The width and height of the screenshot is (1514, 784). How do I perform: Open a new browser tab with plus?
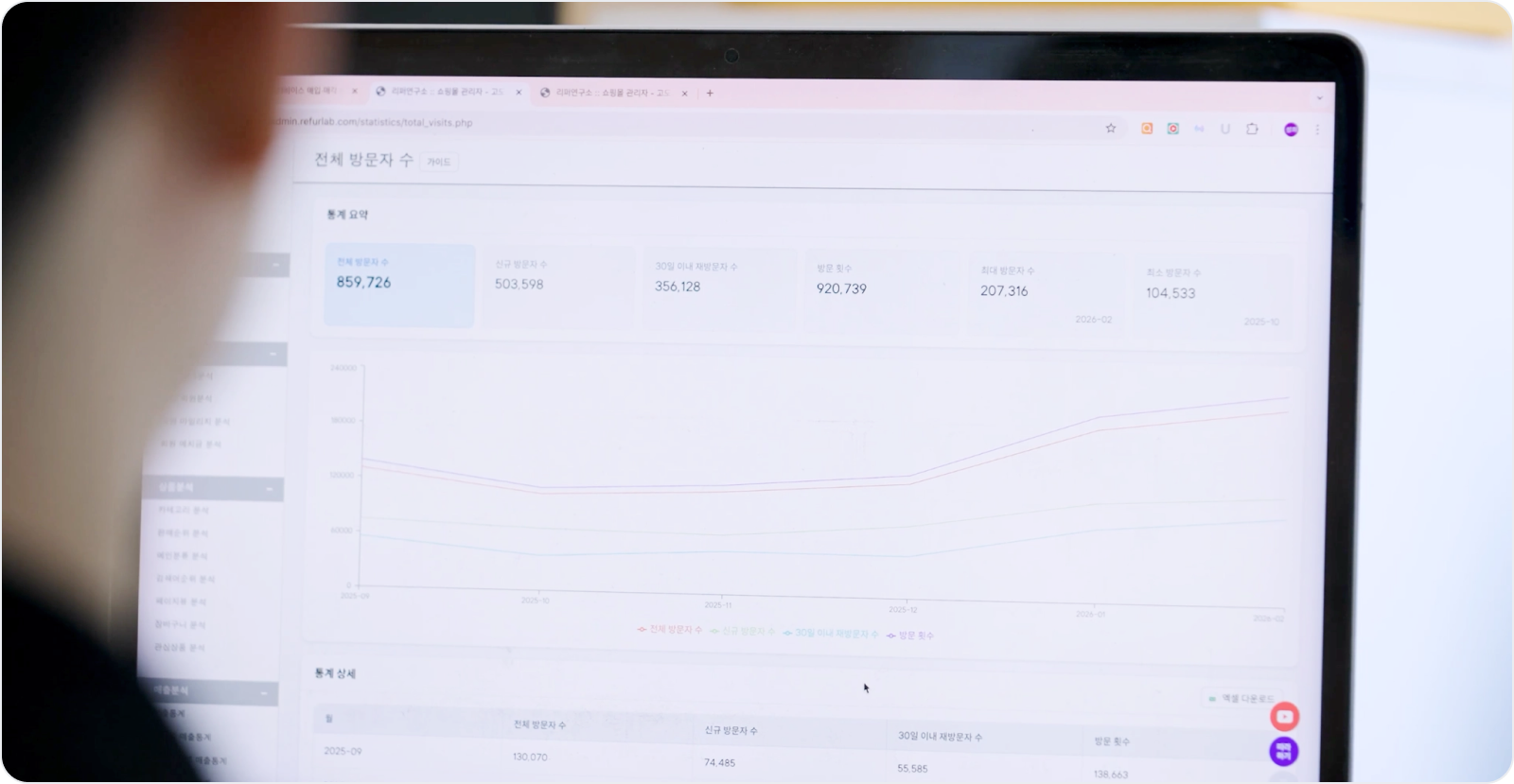click(710, 93)
